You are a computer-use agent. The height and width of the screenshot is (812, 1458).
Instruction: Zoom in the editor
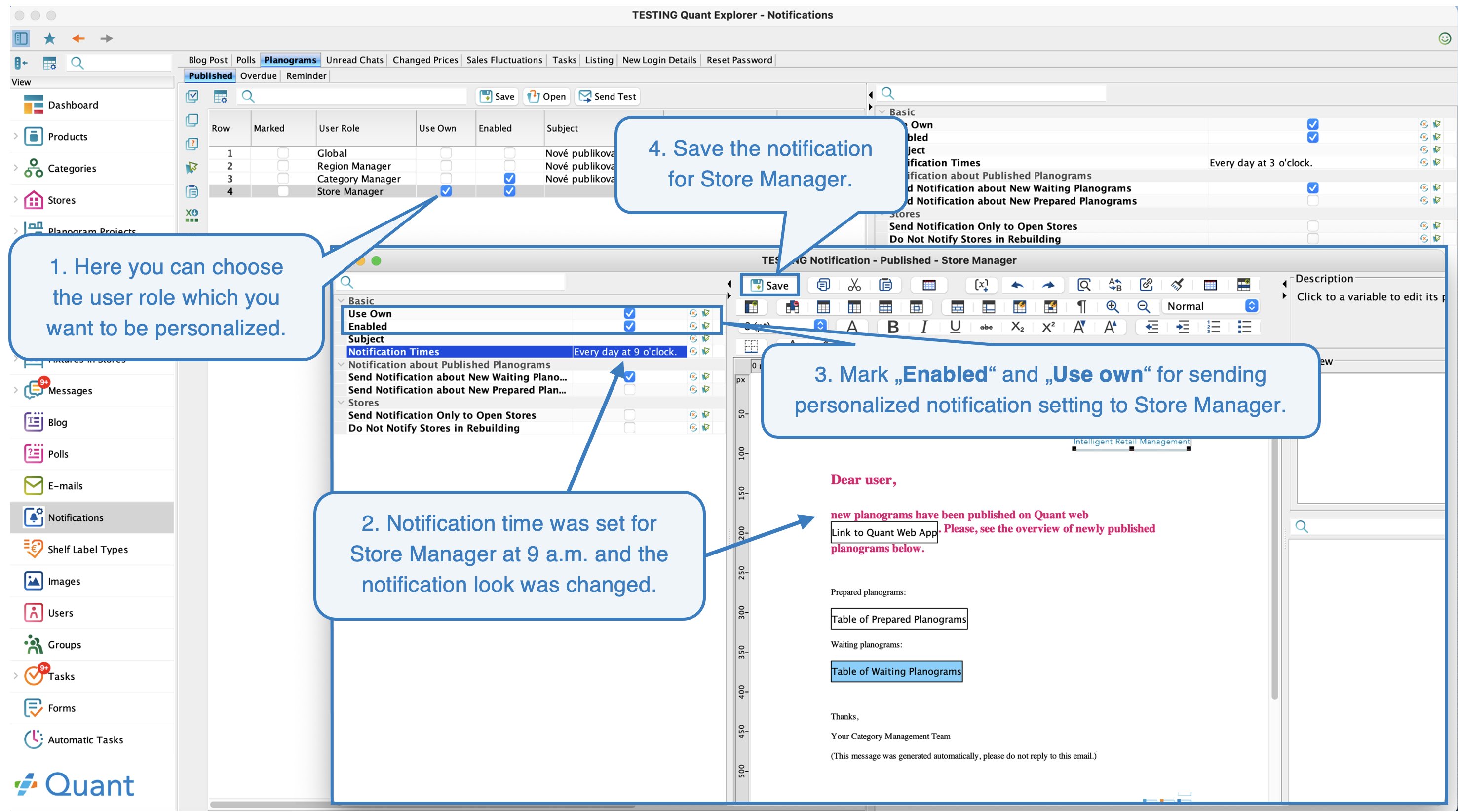1112,306
